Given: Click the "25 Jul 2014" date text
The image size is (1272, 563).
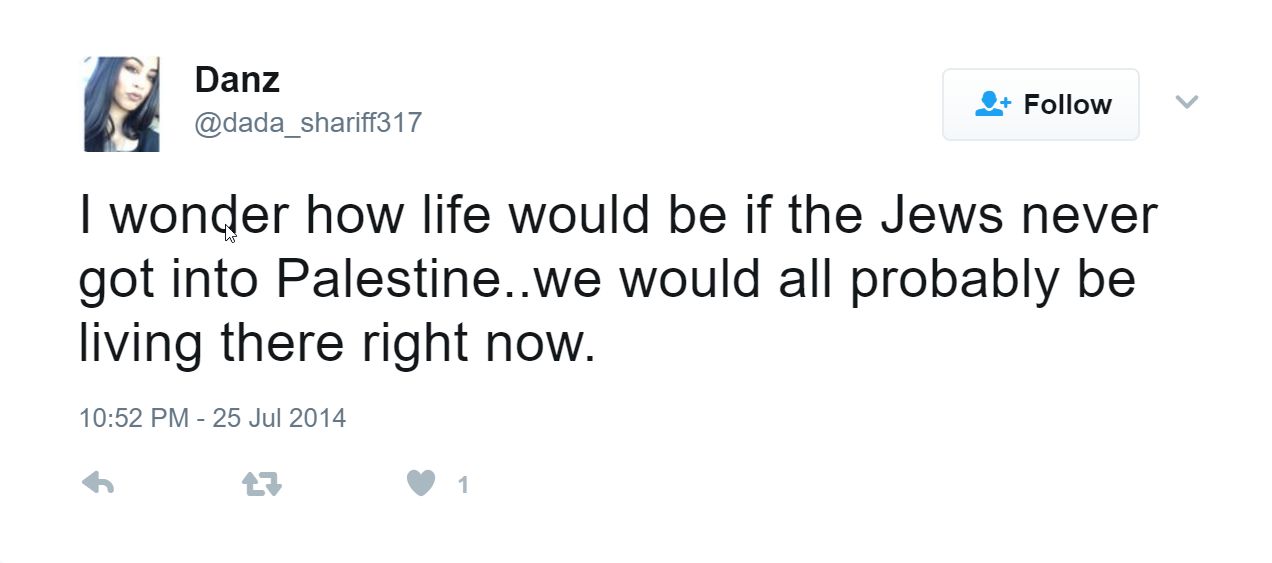Looking at the screenshot, I should click(279, 417).
